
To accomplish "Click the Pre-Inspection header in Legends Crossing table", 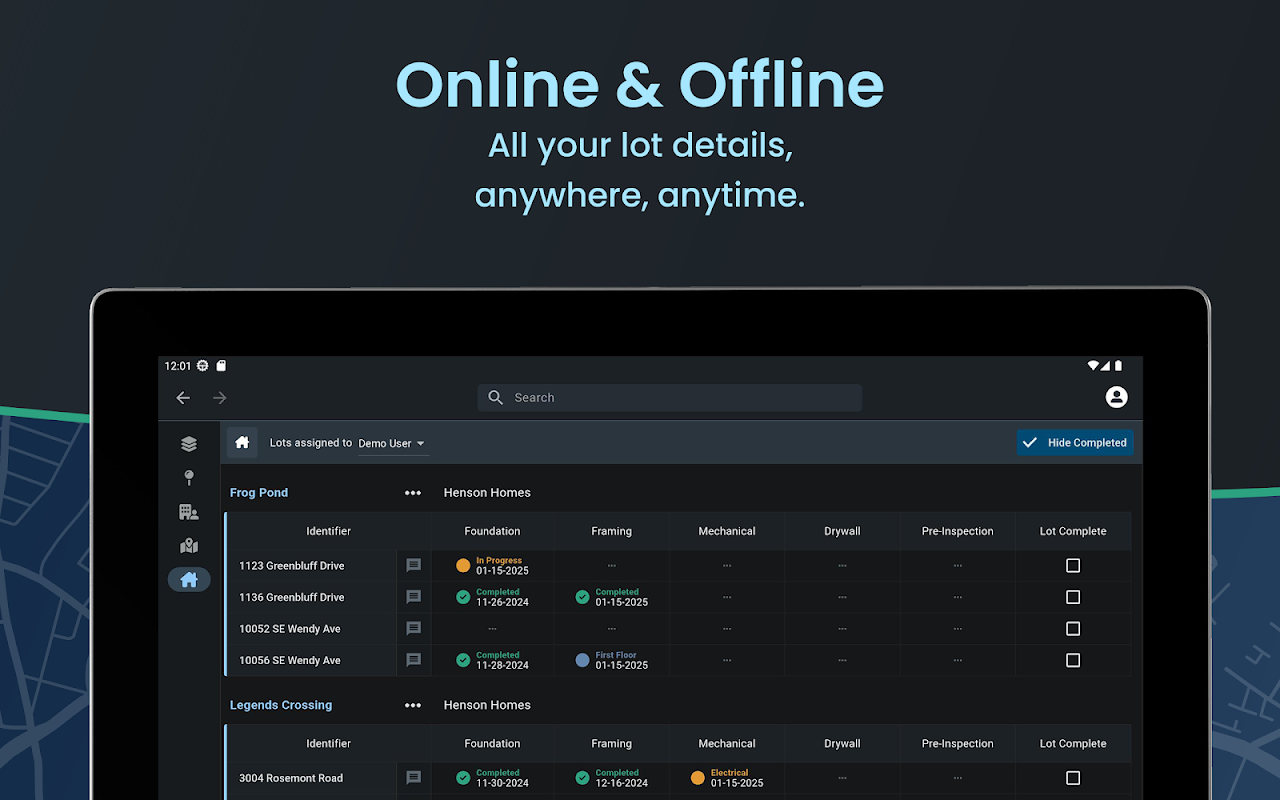I will (x=958, y=744).
